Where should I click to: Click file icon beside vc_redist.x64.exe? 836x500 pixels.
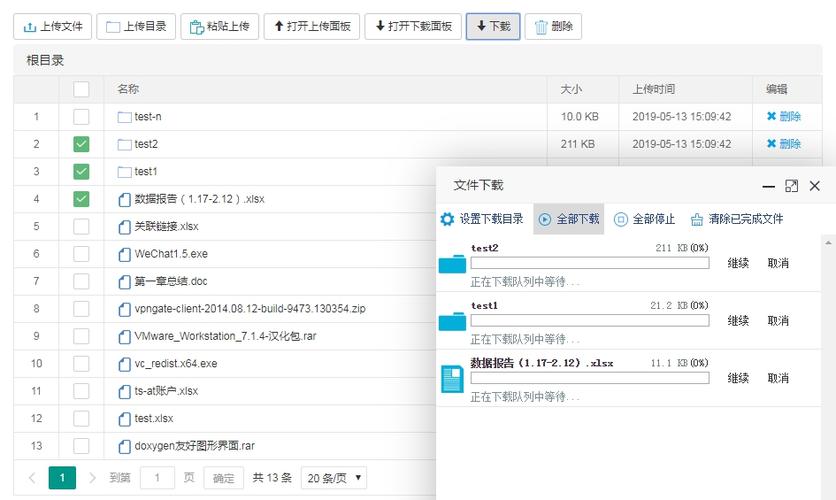[x=124, y=364]
